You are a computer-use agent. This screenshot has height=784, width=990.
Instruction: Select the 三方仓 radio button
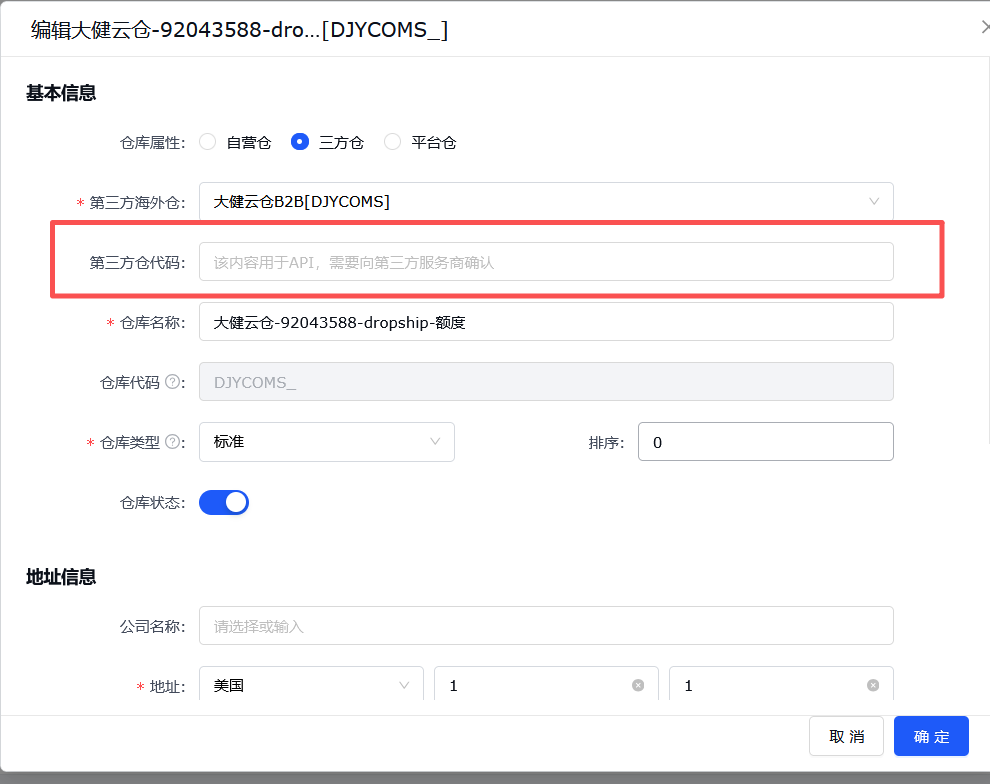300,142
